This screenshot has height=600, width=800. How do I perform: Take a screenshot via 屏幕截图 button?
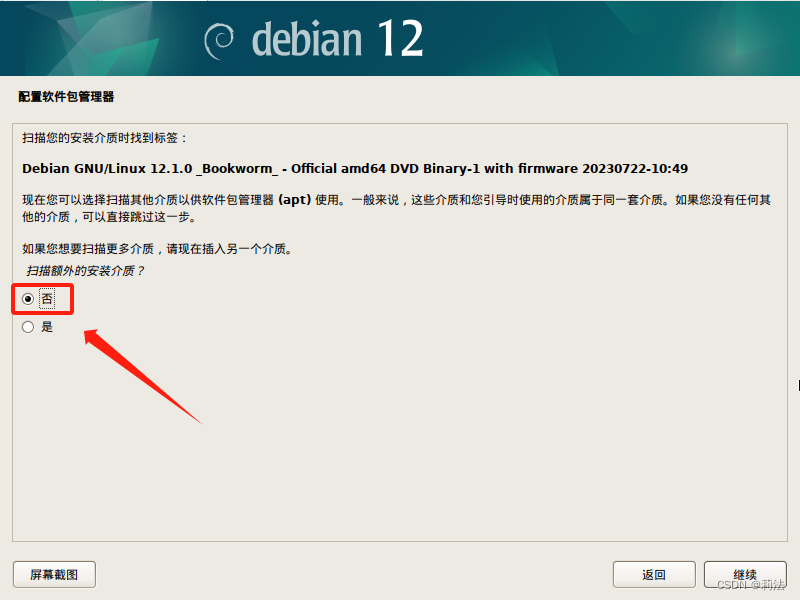click(54, 574)
